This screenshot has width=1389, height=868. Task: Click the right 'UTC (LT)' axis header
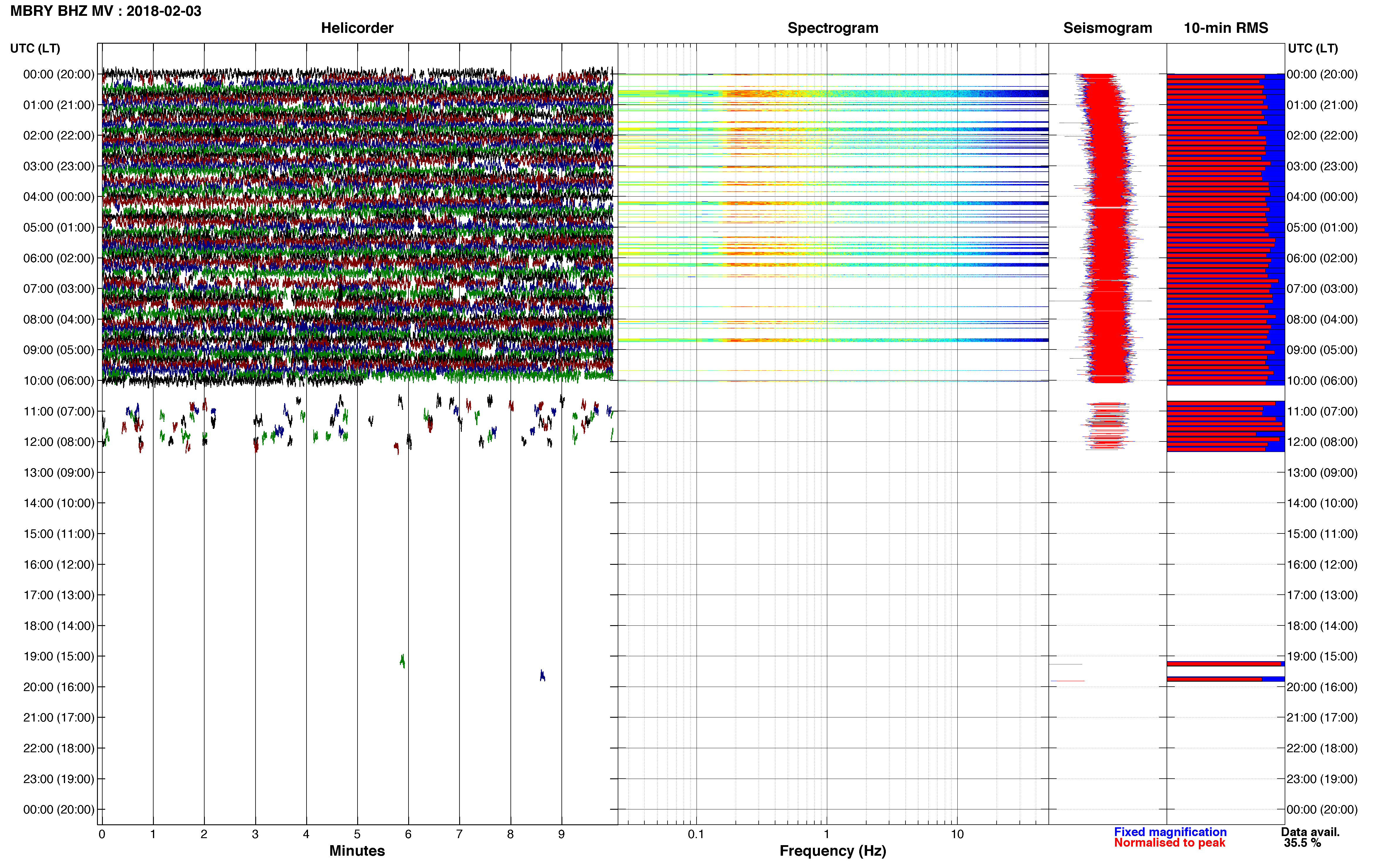coord(1313,48)
